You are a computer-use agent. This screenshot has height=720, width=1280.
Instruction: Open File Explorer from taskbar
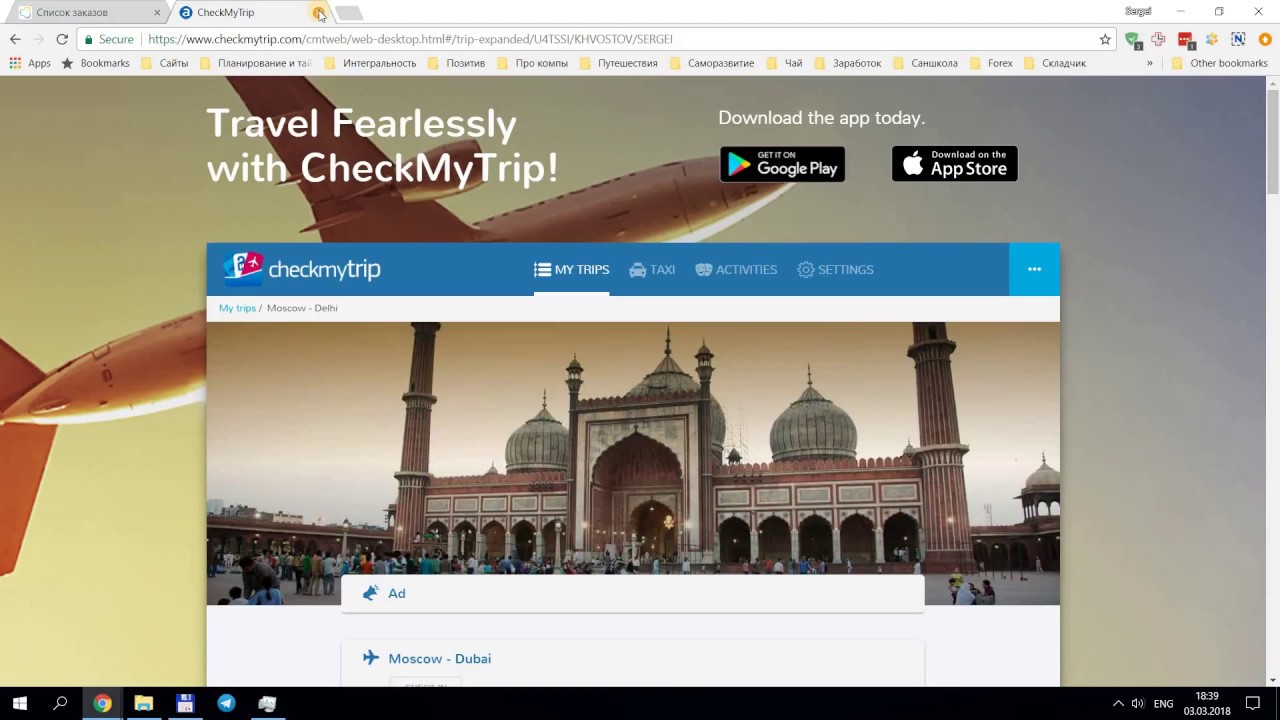point(143,703)
